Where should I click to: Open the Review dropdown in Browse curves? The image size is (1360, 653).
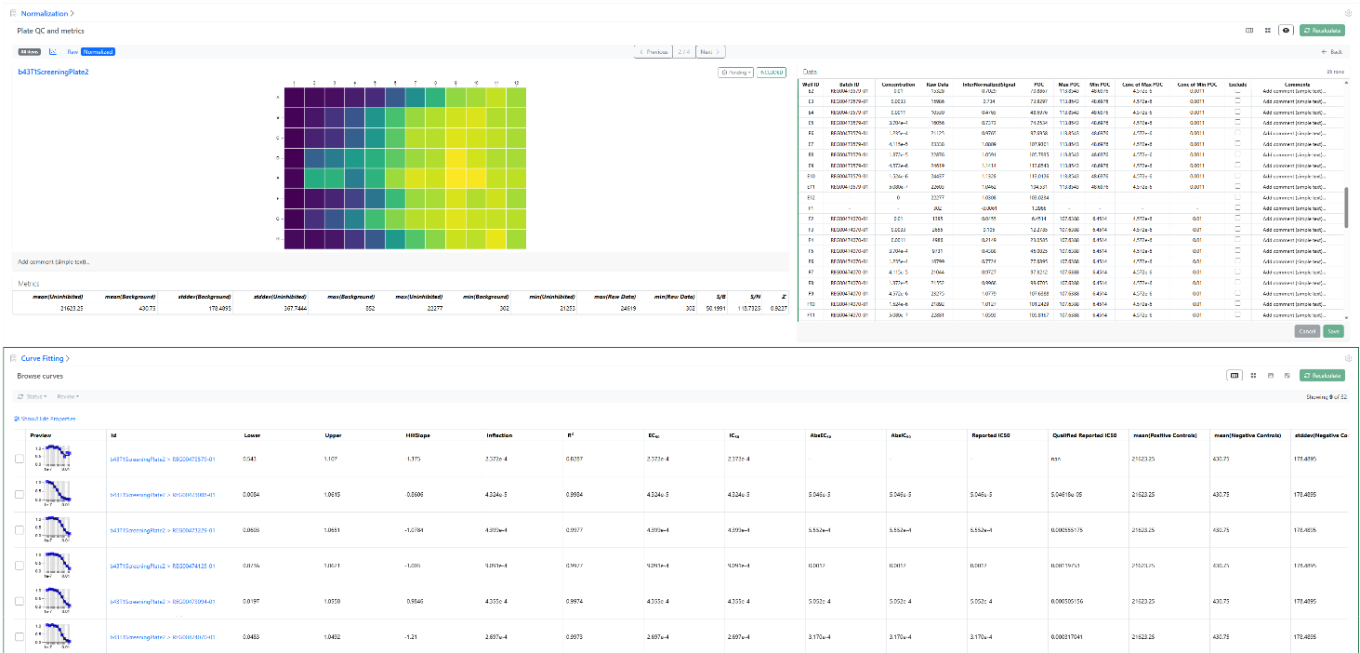[67, 397]
